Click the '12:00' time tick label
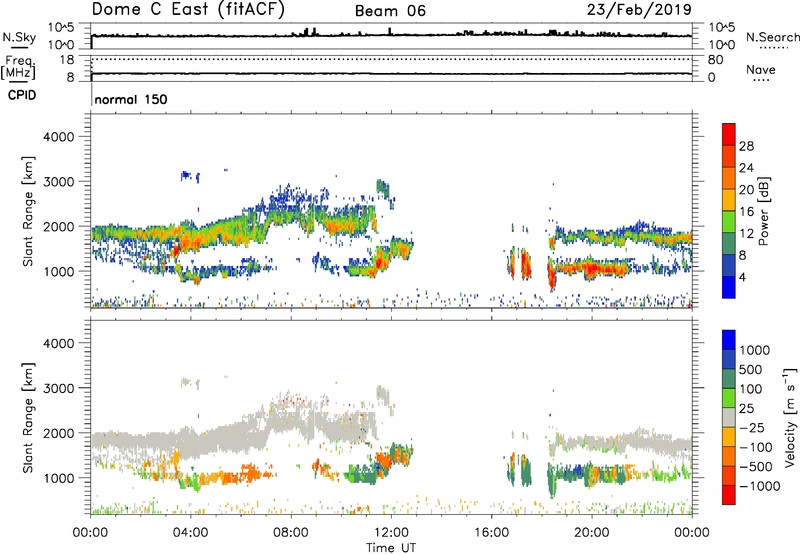 pos(391,533)
